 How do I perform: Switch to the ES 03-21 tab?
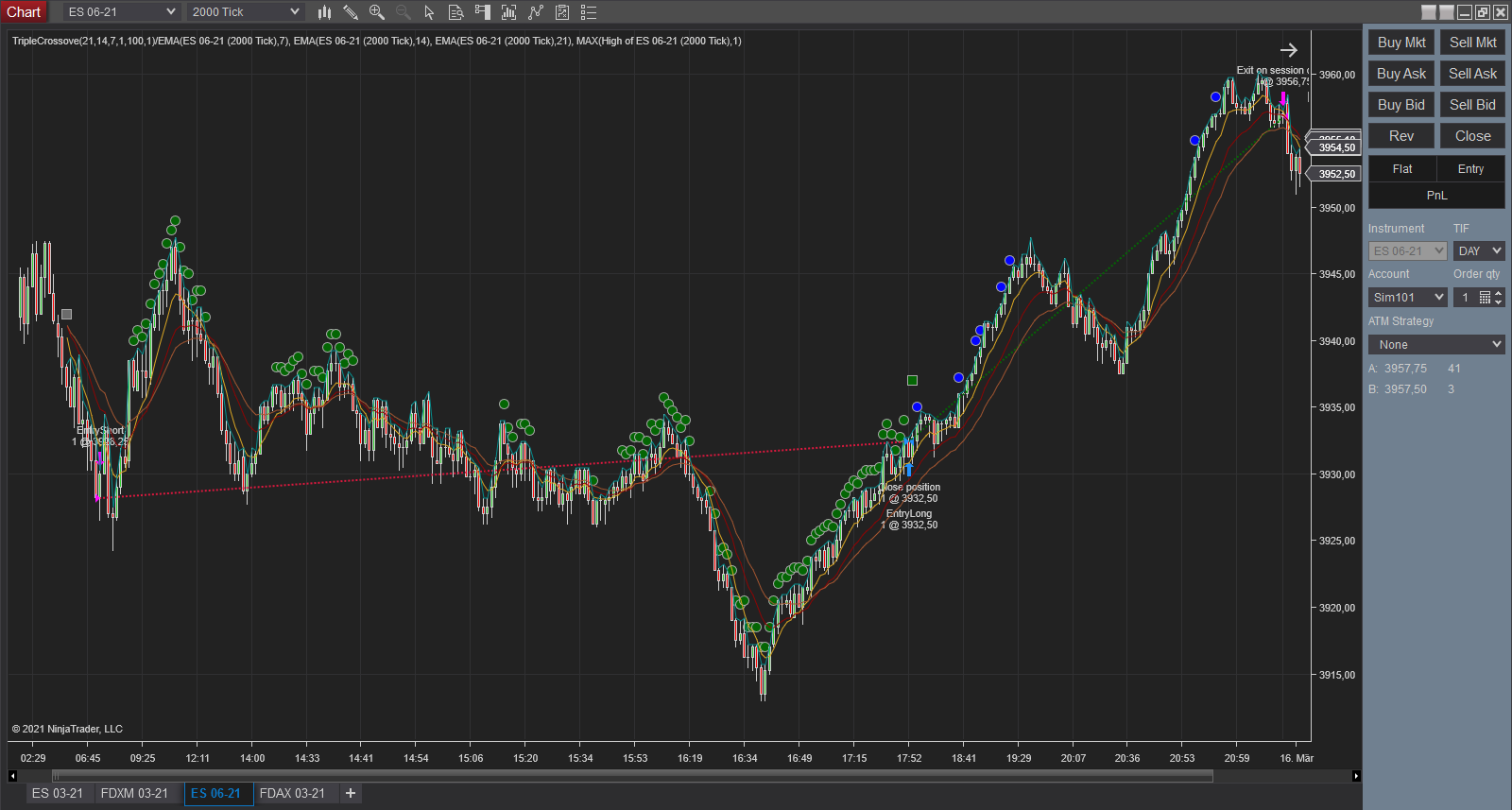tap(58, 793)
